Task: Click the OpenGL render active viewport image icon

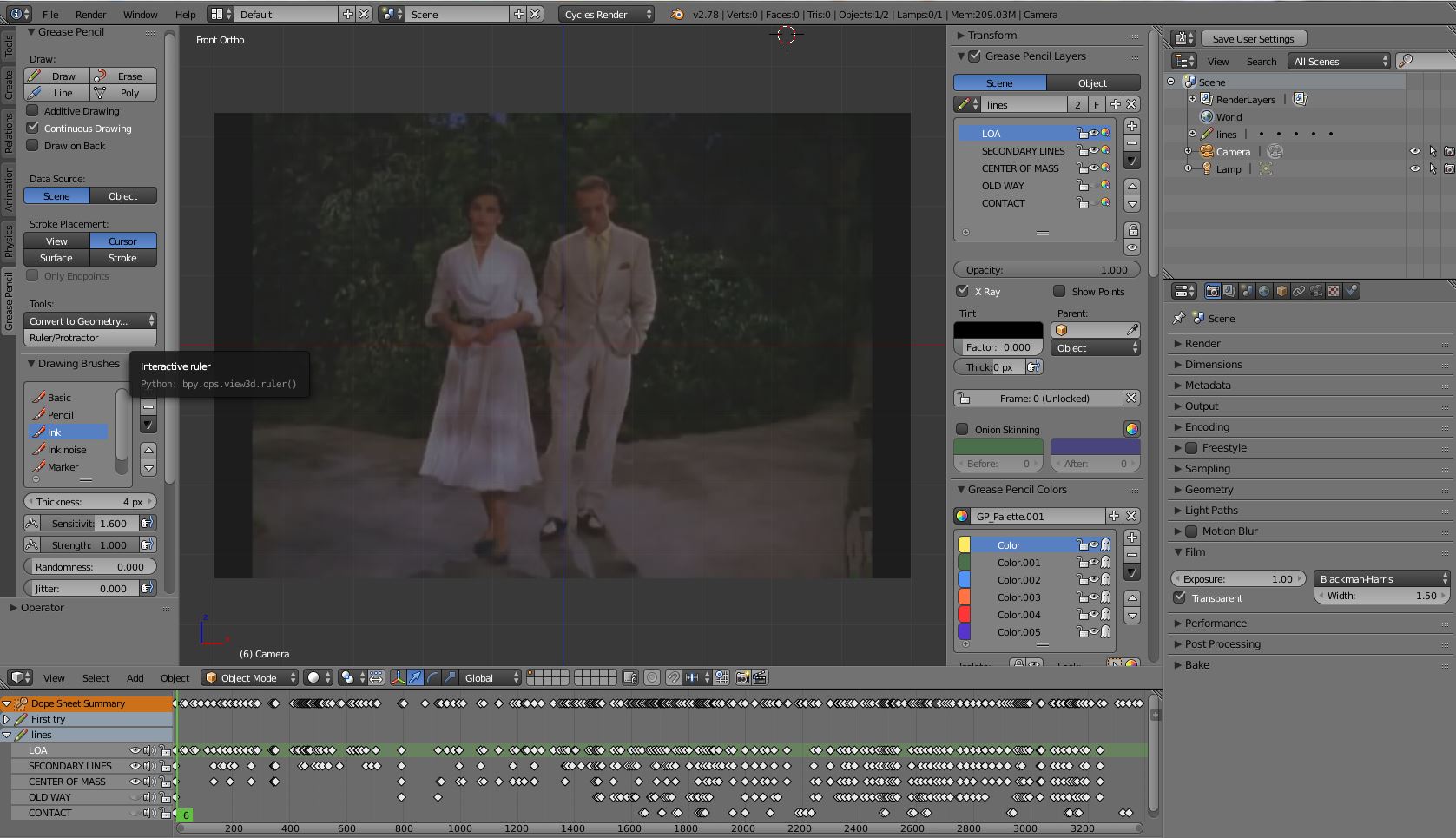Action: pos(743,677)
